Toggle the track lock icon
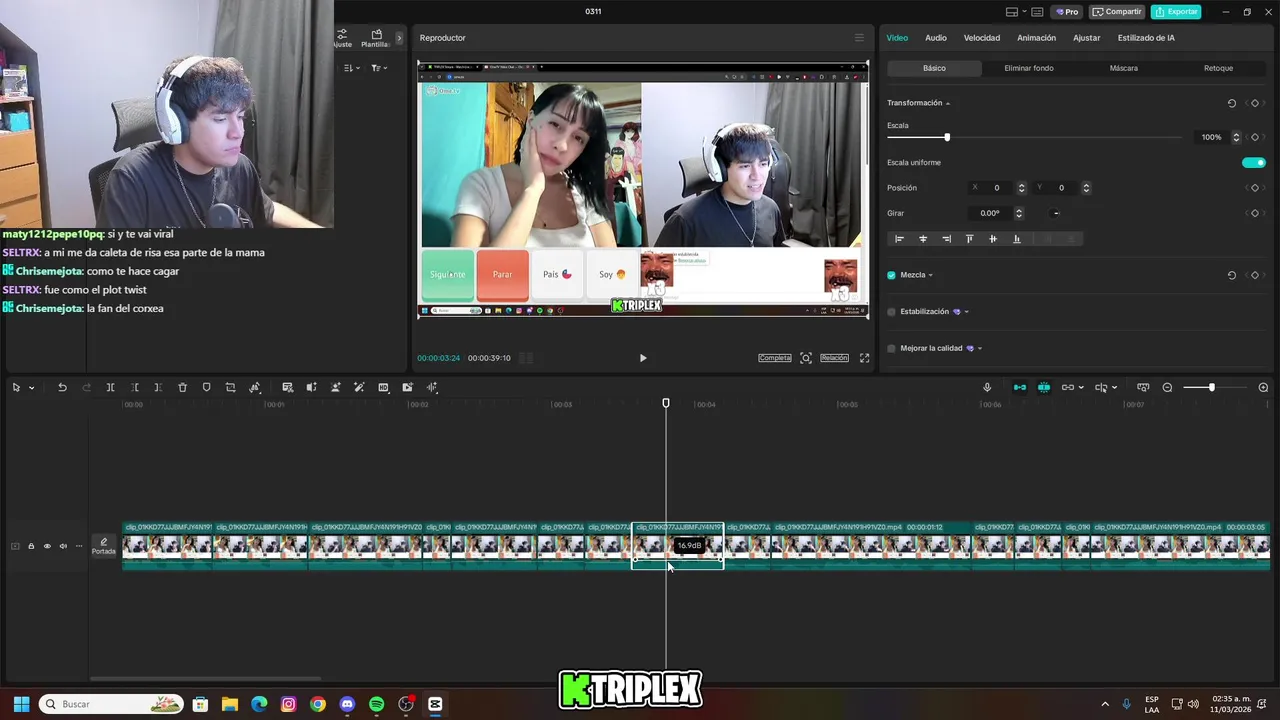 pyautogui.click(x=31, y=546)
